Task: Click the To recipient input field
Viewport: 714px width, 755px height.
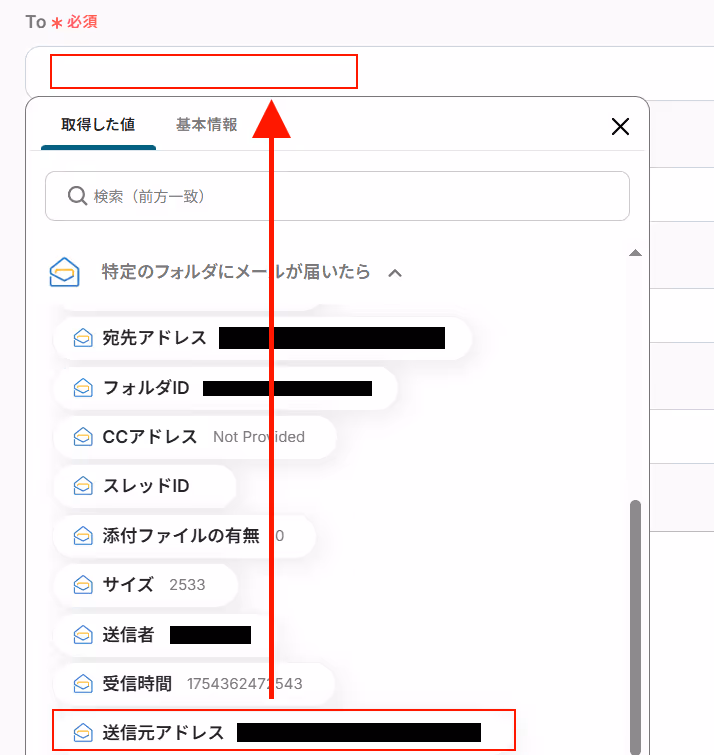Action: pos(369,72)
